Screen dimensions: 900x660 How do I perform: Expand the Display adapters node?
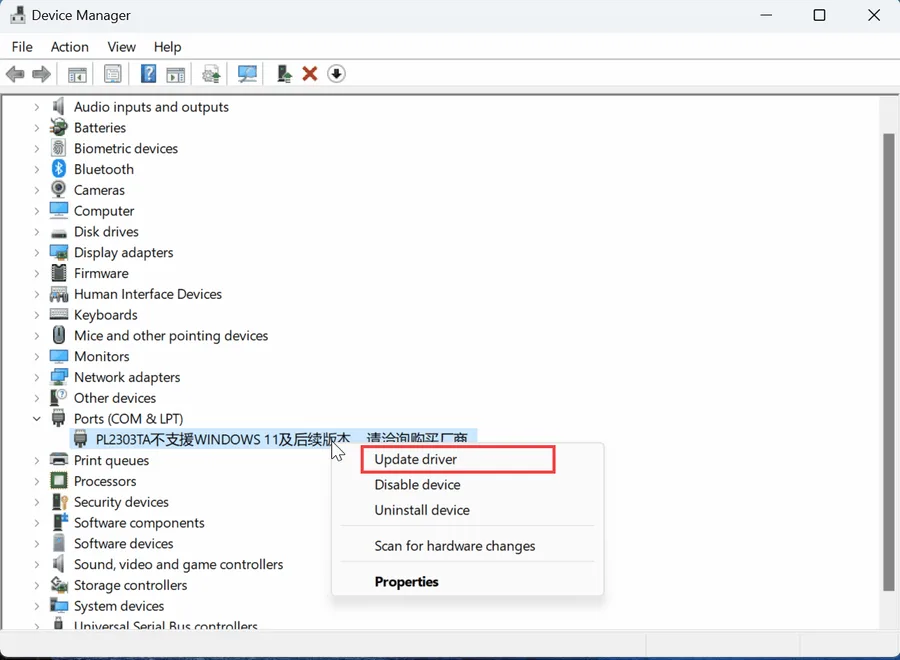pos(37,253)
